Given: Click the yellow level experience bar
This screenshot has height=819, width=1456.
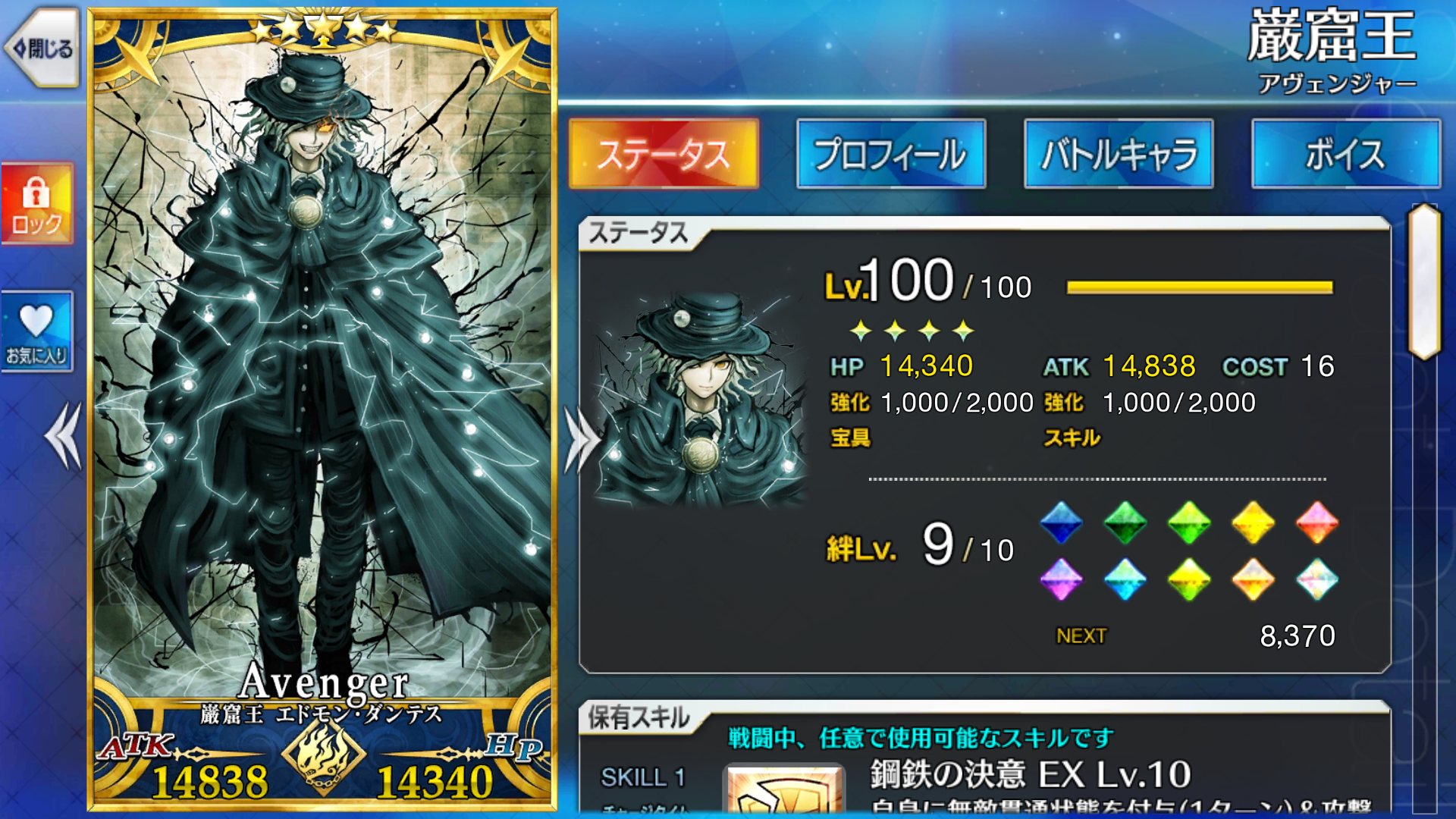Looking at the screenshot, I should [1200, 287].
